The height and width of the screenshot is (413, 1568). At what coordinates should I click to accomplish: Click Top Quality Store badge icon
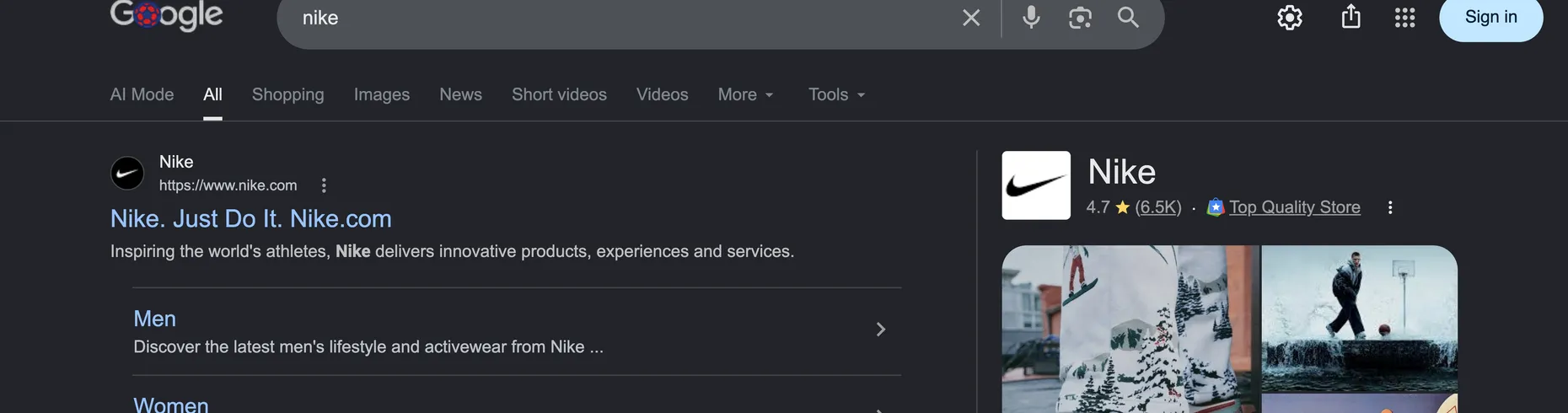1215,207
